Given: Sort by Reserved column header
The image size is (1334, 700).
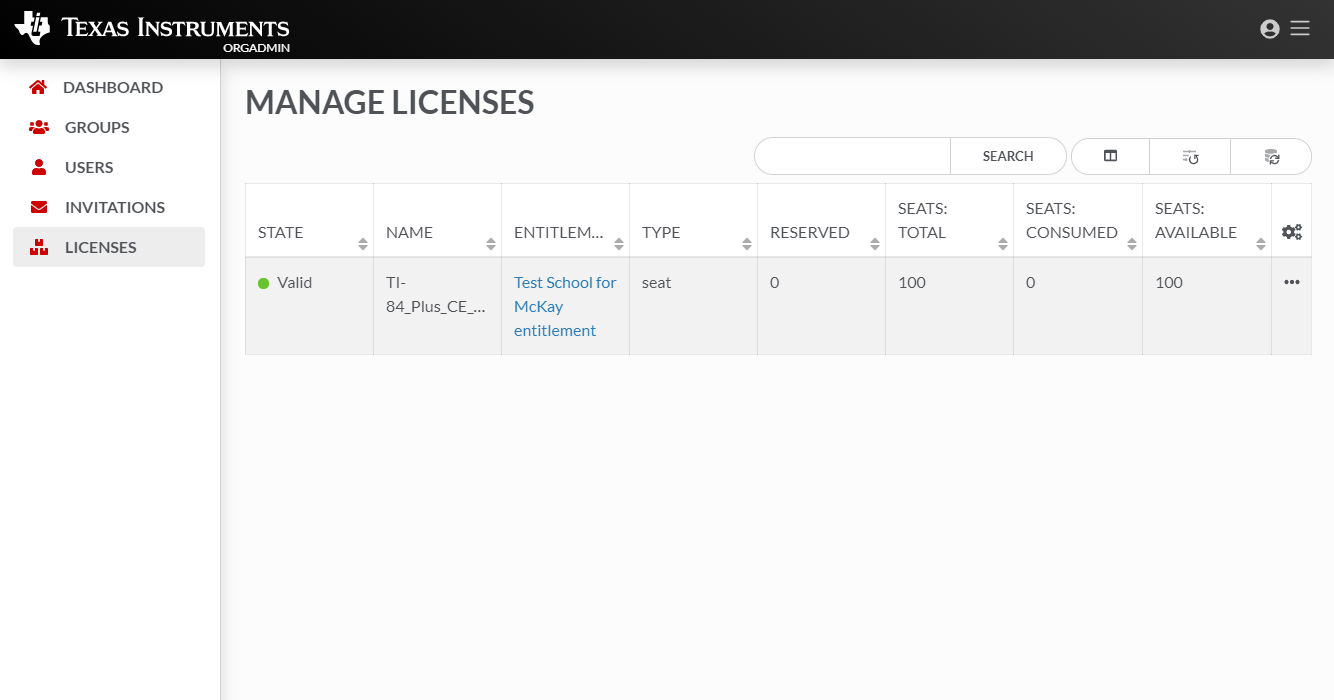Looking at the screenshot, I should click(810, 232).
